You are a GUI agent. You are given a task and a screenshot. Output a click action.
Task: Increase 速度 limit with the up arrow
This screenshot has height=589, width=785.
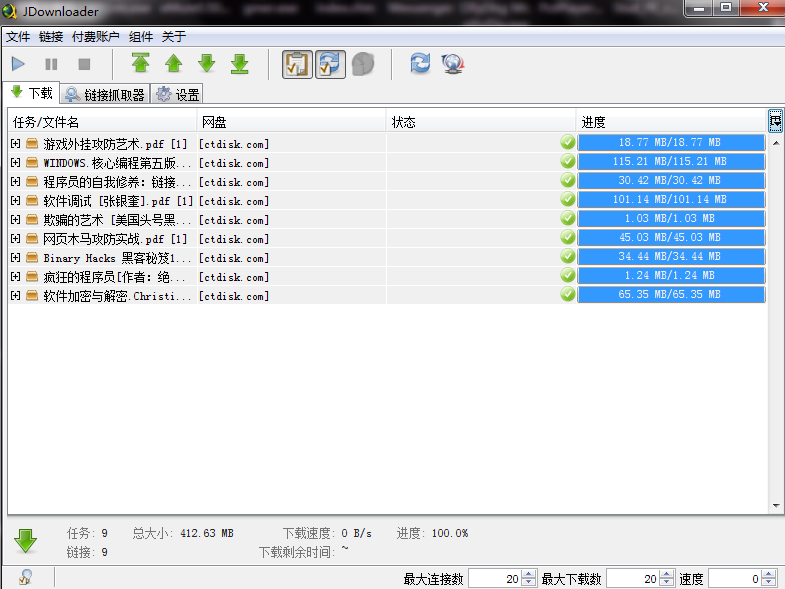pos(769,574)
